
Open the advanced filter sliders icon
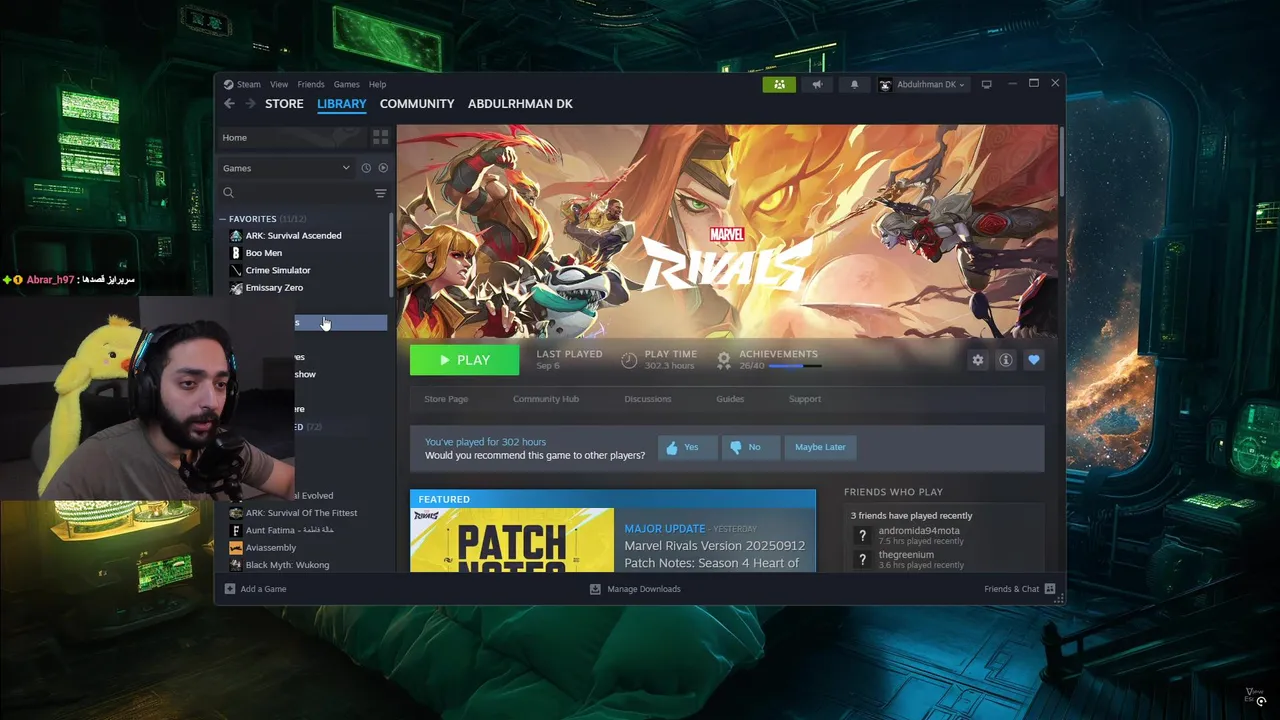tap(380, 193)
